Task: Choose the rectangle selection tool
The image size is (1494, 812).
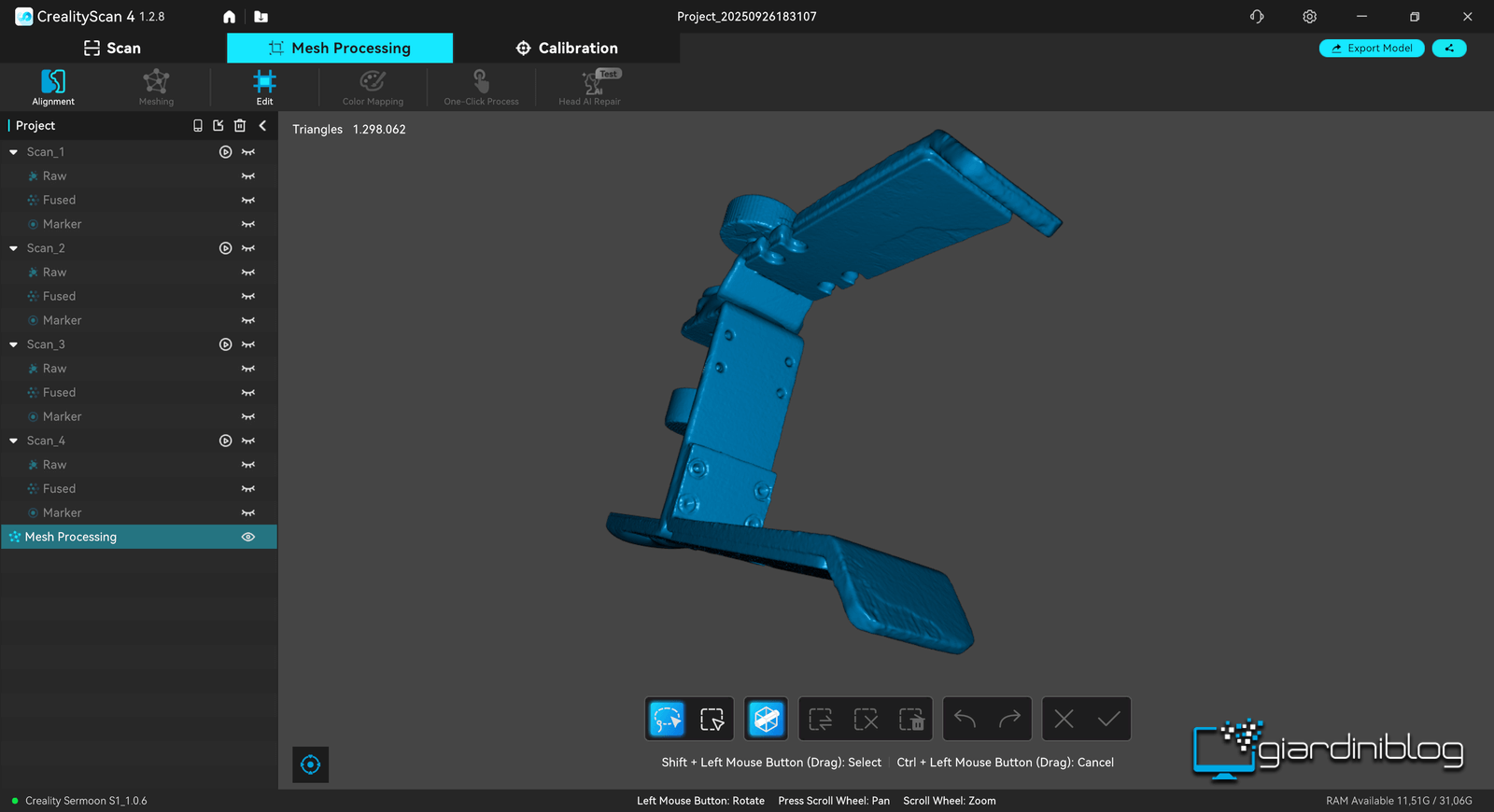Action: pos(712,719)
